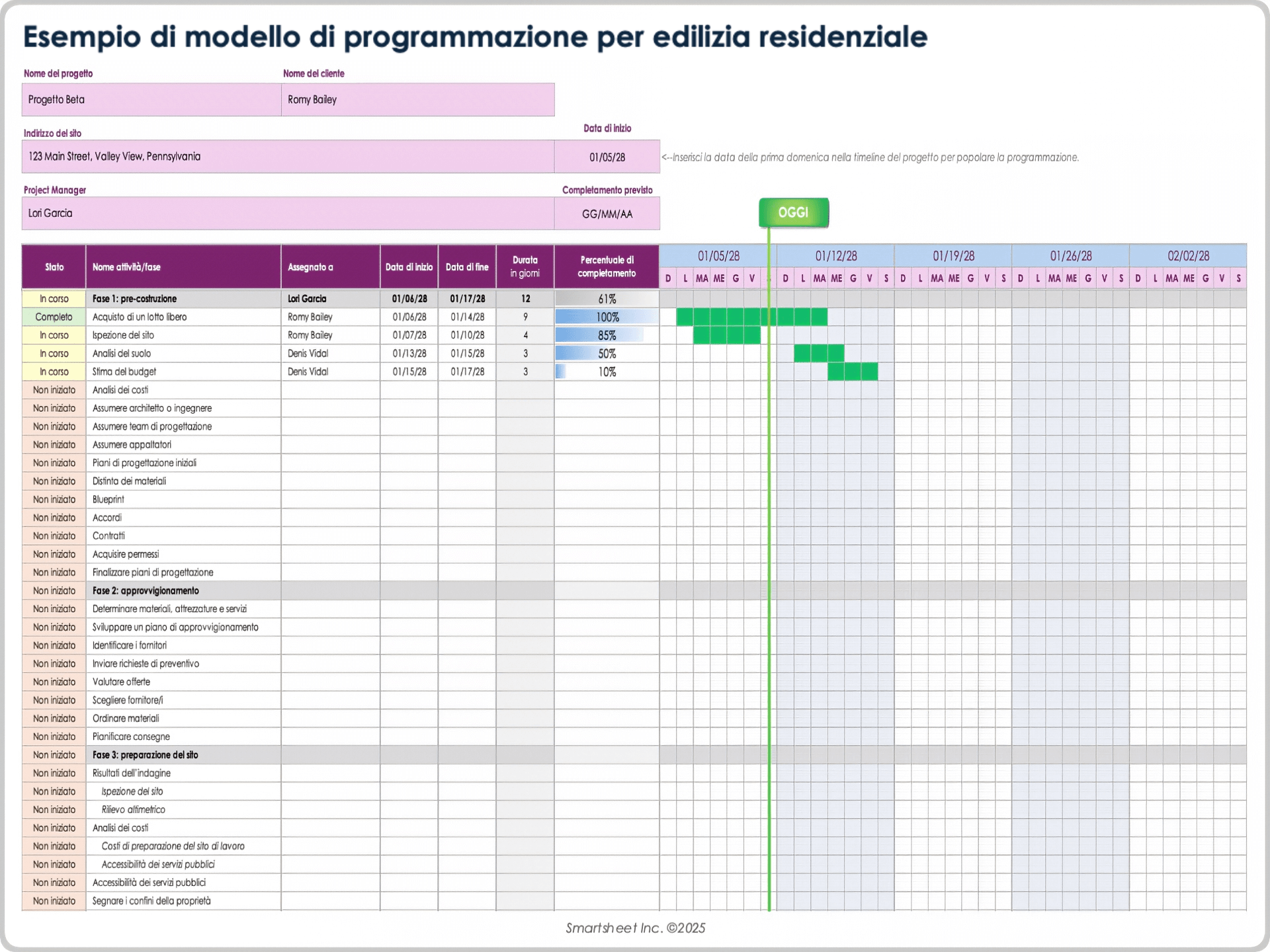
Task: Click the 10% progress cell for Stima del budget
Action: 607,372
